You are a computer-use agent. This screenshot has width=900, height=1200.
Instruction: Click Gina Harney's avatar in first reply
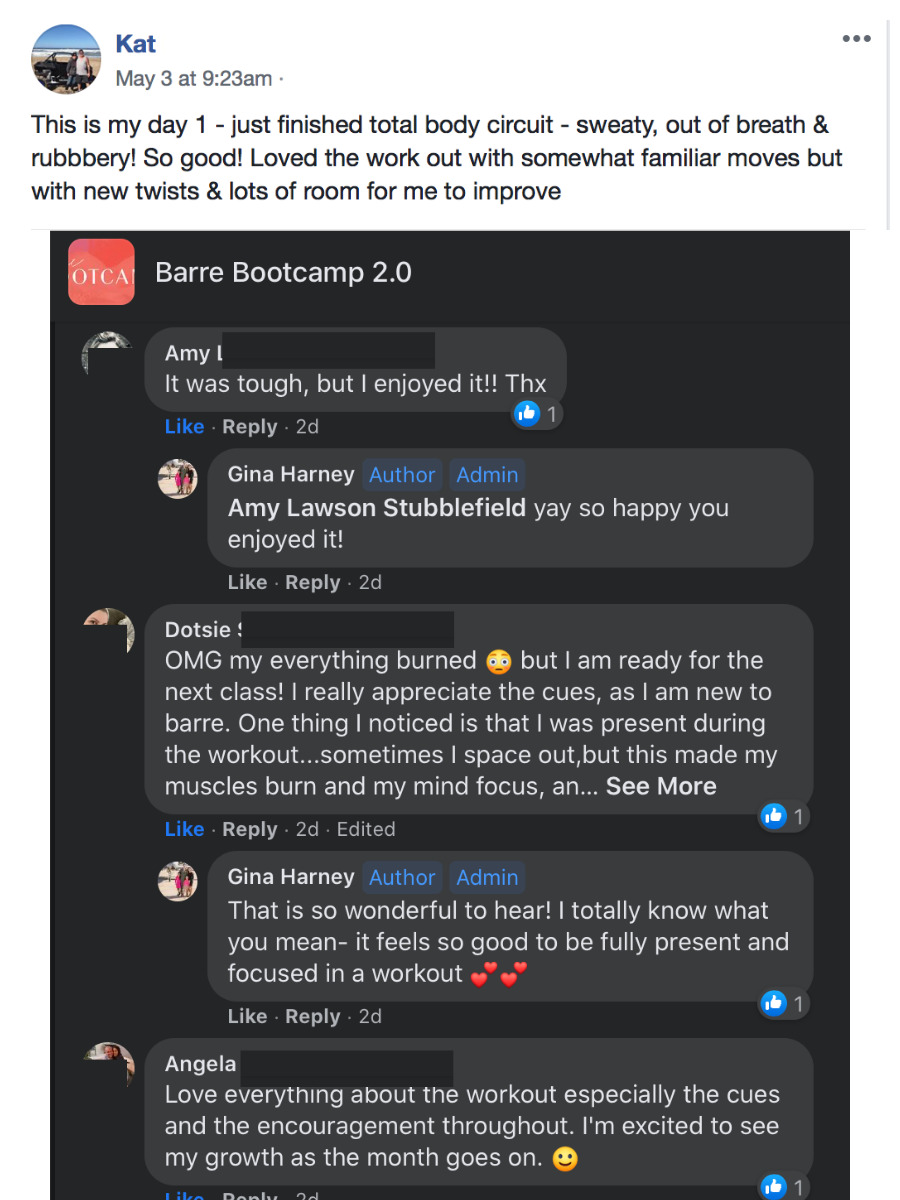pyautogui.click(x=178, y=479)
